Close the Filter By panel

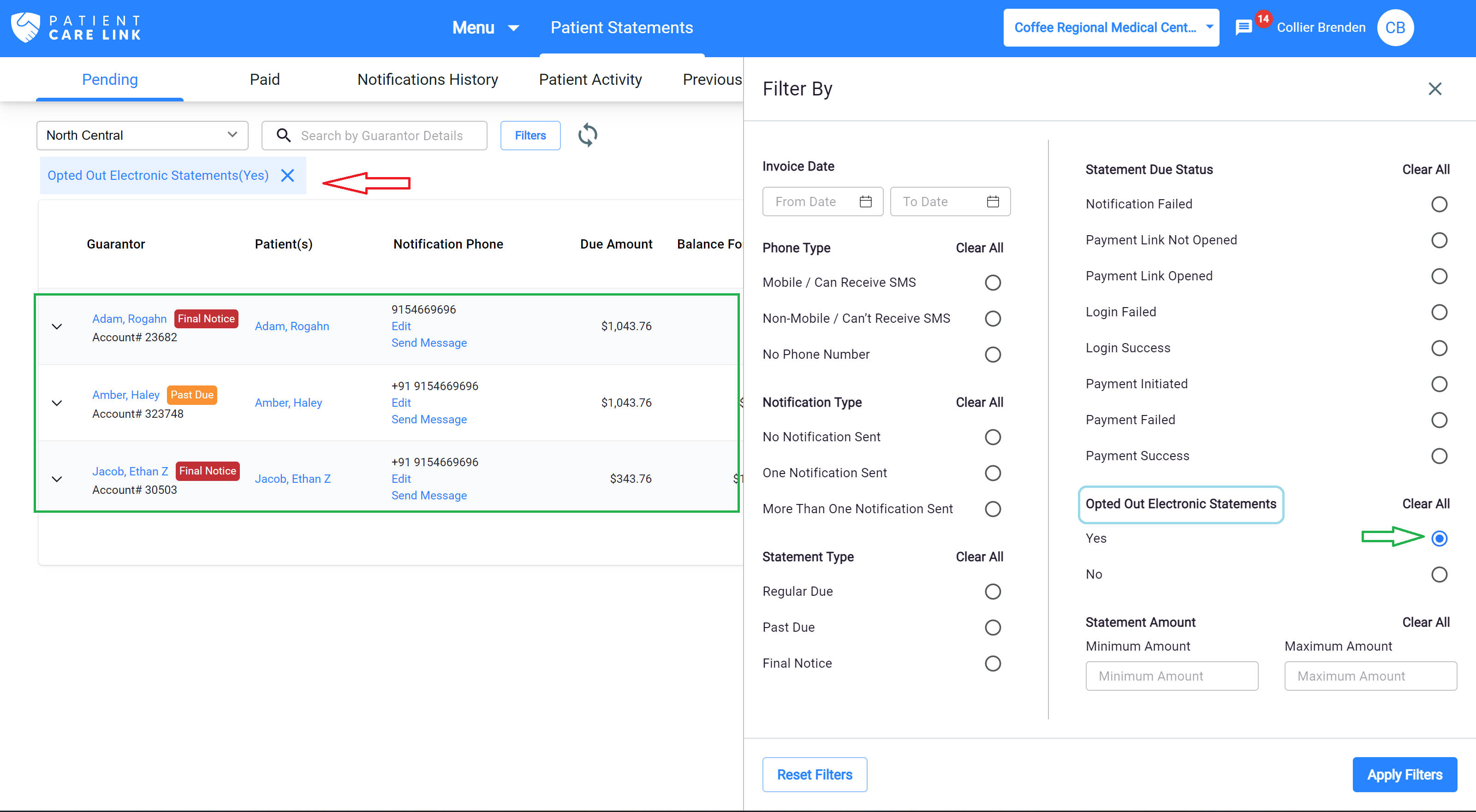(x=1435, y=89)
